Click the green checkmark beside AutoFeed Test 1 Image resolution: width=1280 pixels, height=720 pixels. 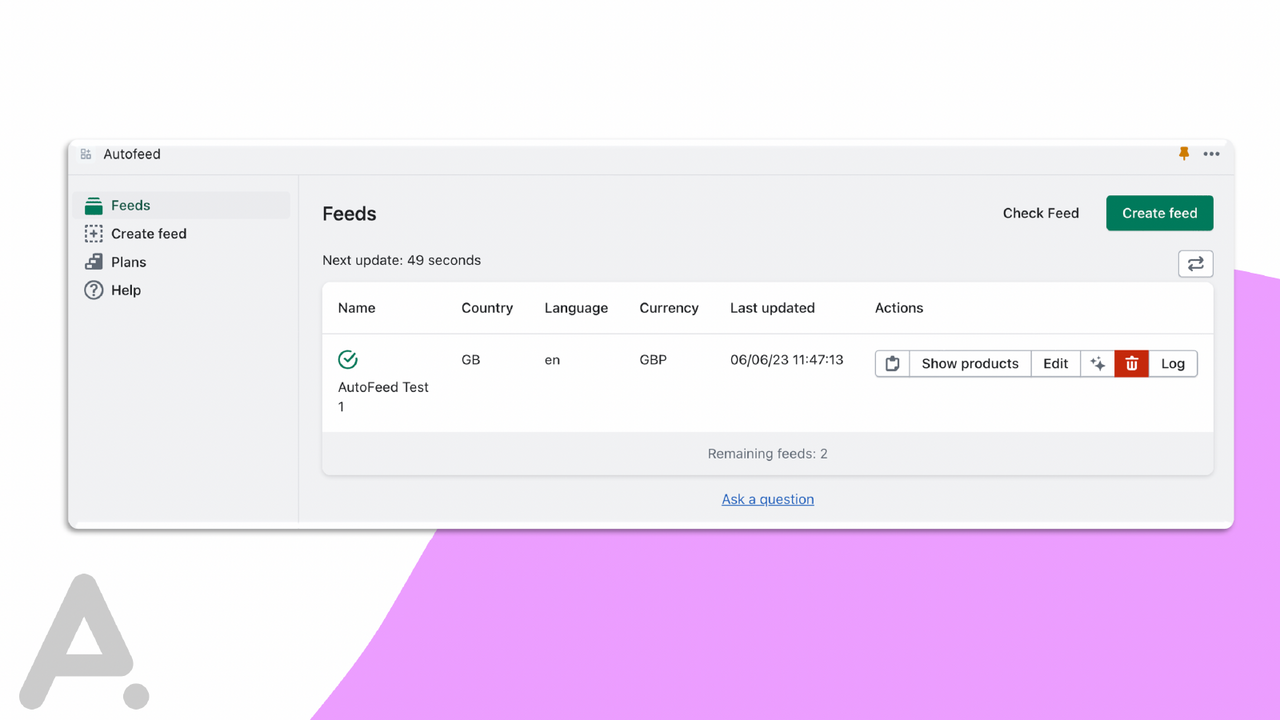click(x=347, y=358)
